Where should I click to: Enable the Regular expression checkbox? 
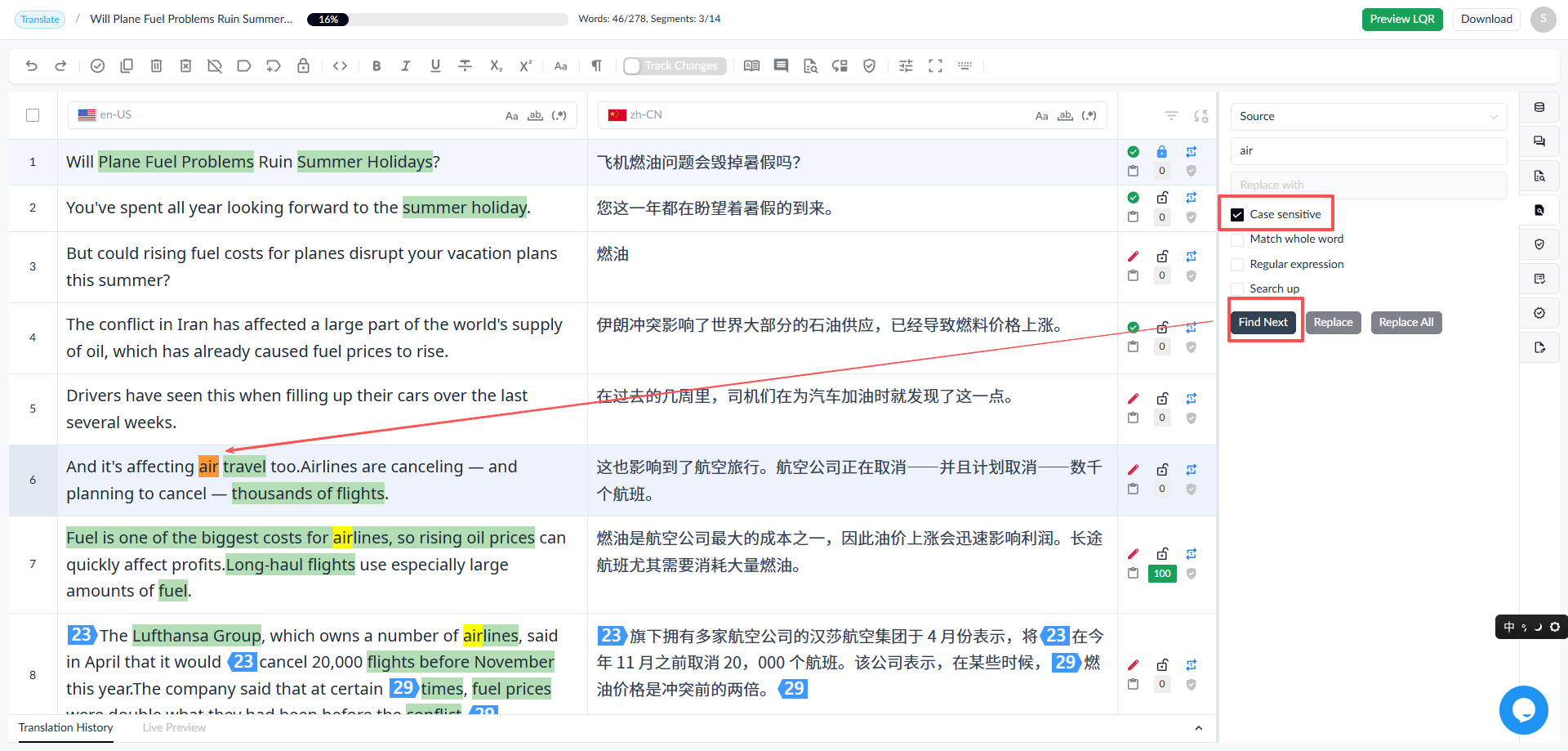(x=1237, y=265)
